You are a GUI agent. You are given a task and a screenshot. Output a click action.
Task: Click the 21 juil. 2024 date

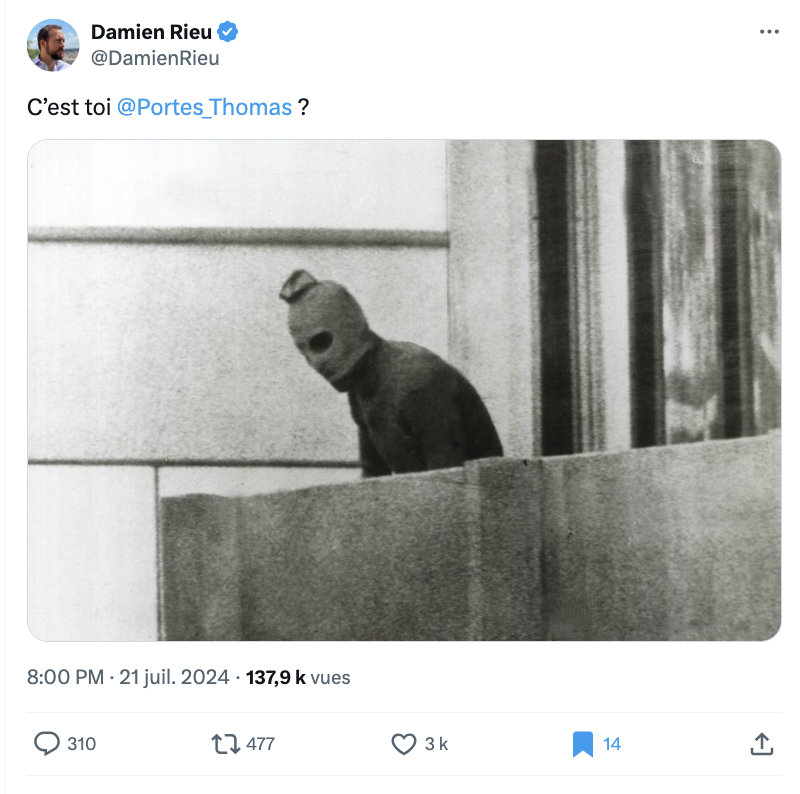pos(174,677)
